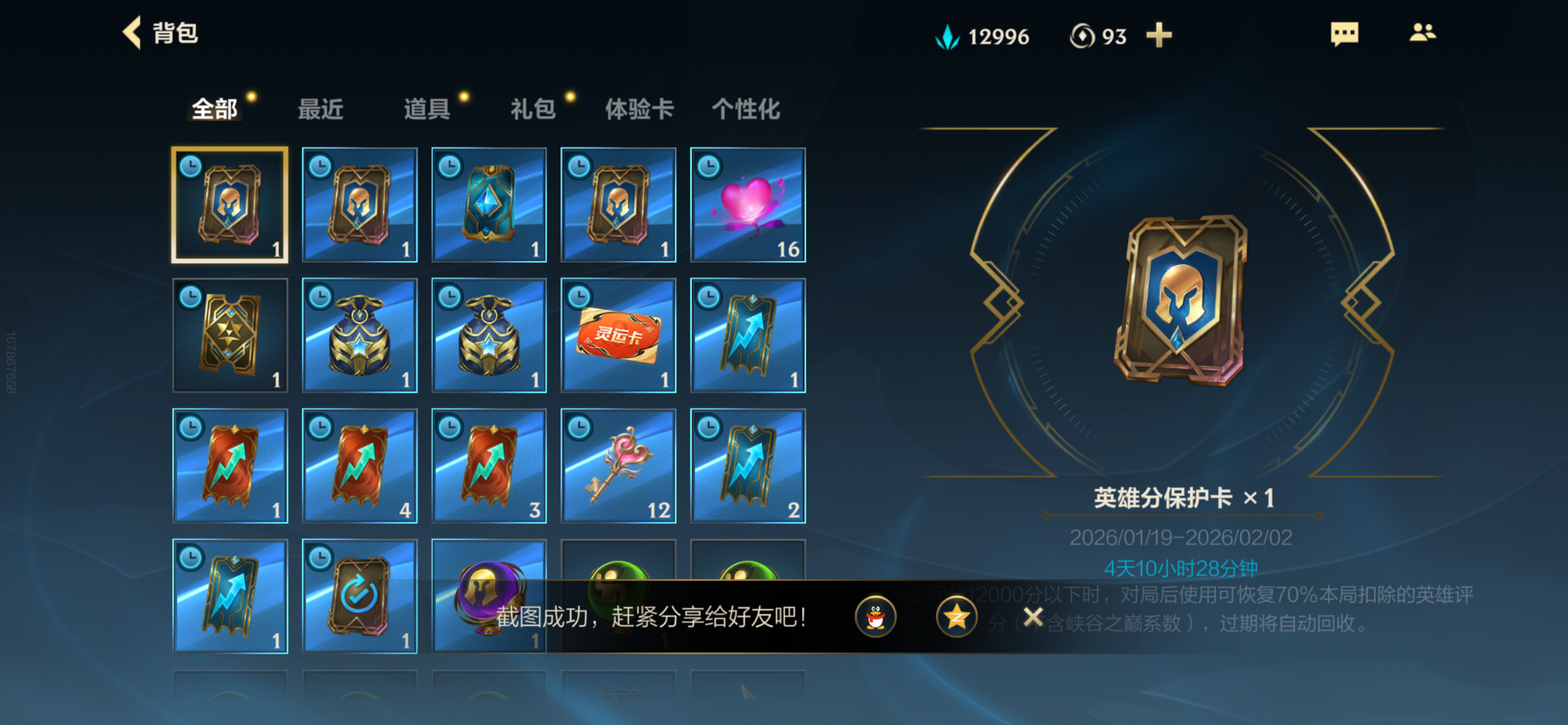Image resolution: width=1568 pixels, height=725 pixels.
Task: Select the pink key item with 12
Action: [x=619, y=466]
